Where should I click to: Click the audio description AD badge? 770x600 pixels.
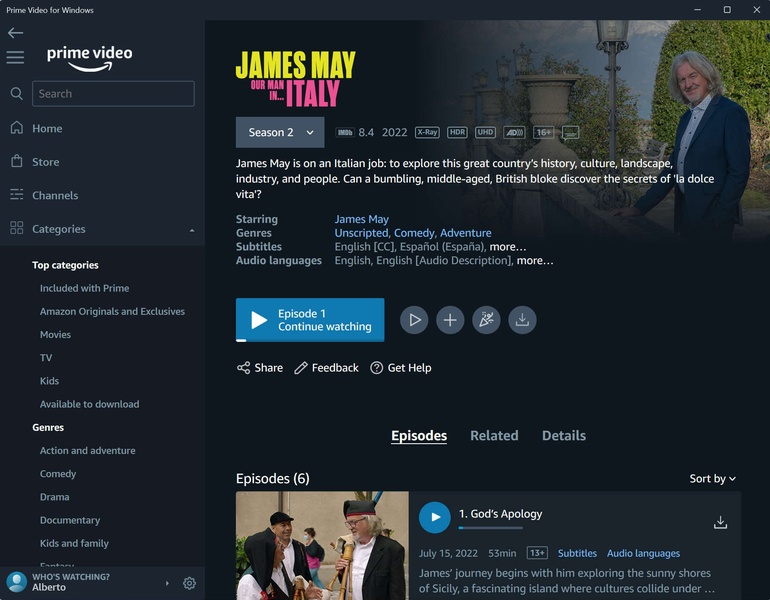(x=514, y=132)
